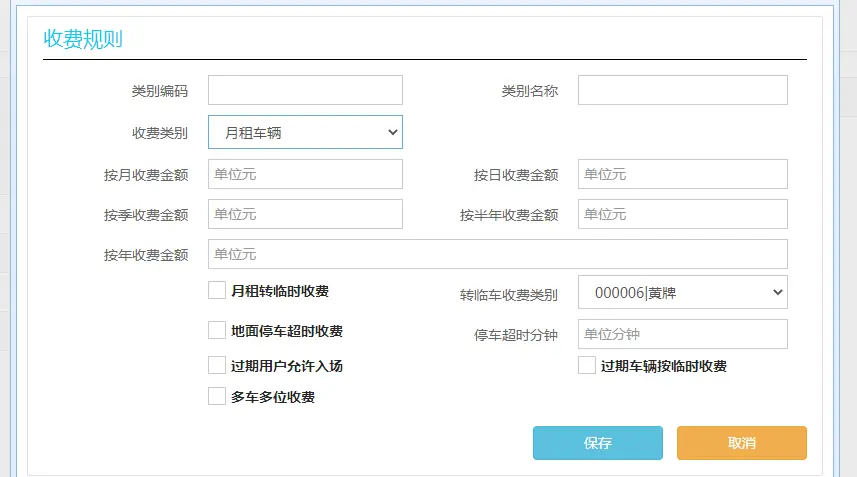The width and height of the screenshot is (857, 477).
Task: Enable the 月租转临时收费 checkbox
Action: pyautogui.click(x=217, y=291)
